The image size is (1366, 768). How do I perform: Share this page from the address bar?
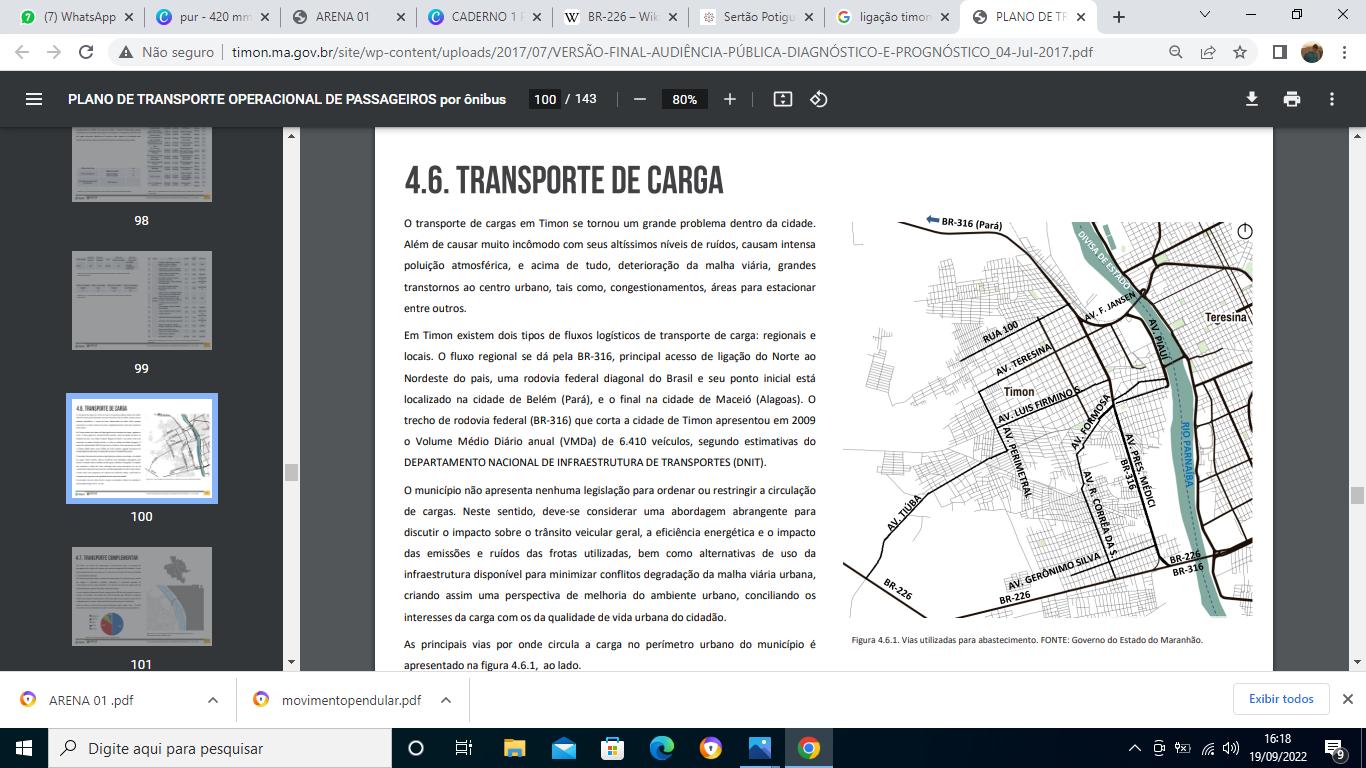tap(1208, 52)
